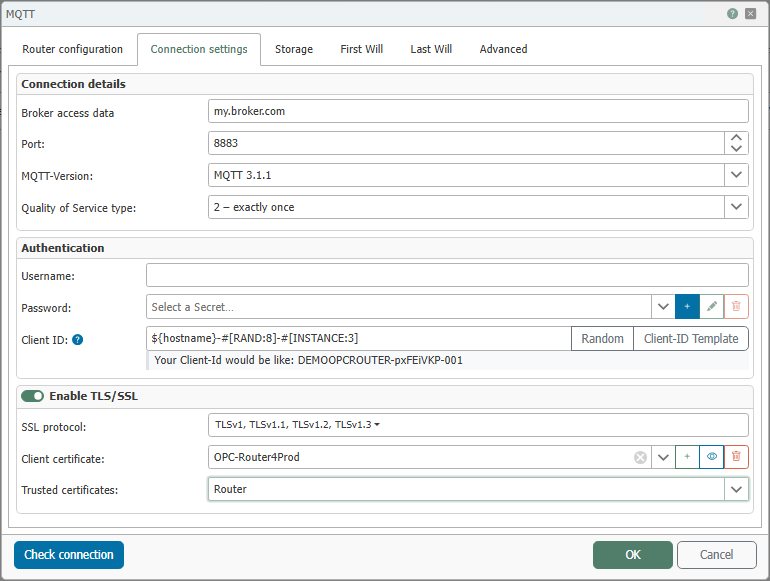770x581 pixels.
Task: Cancel the MQTT dialog
Action: [x=716, y=554]
